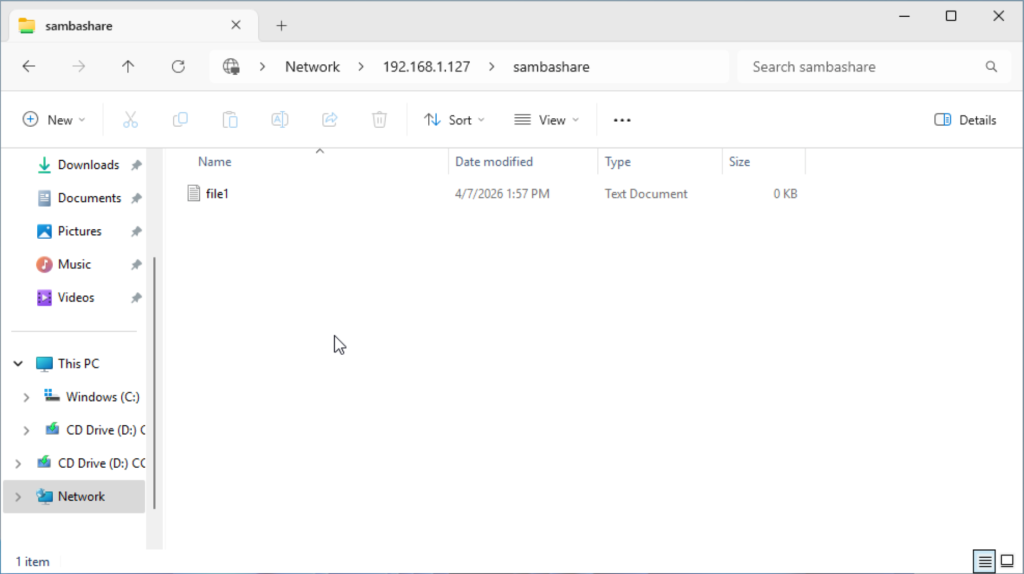The width and height of the screenshot is (1024, 574).
Task: Go forward with the right arrow
Action: click(x=78, y=67)
